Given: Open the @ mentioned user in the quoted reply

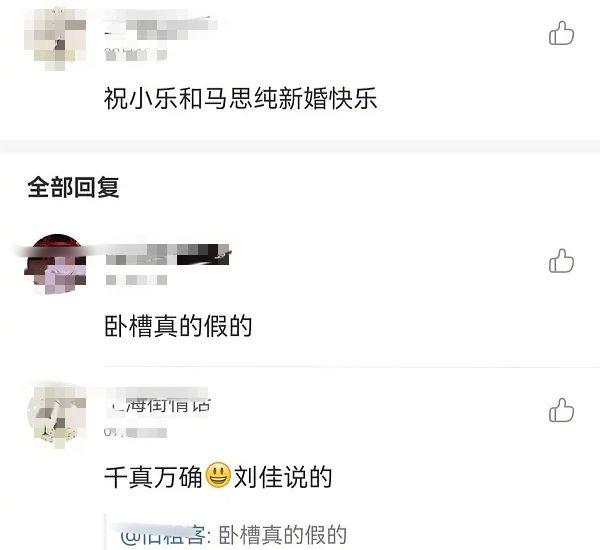Looking at the screenshot, I should coord(164,535).
